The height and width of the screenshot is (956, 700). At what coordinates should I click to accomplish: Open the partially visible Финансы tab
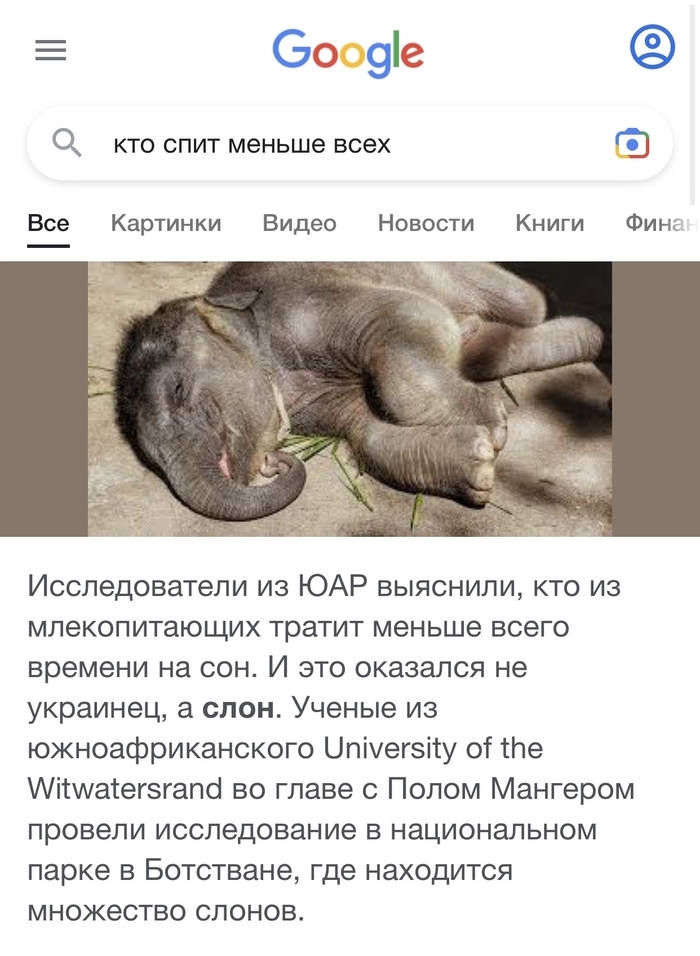click(x=662, y=223)
